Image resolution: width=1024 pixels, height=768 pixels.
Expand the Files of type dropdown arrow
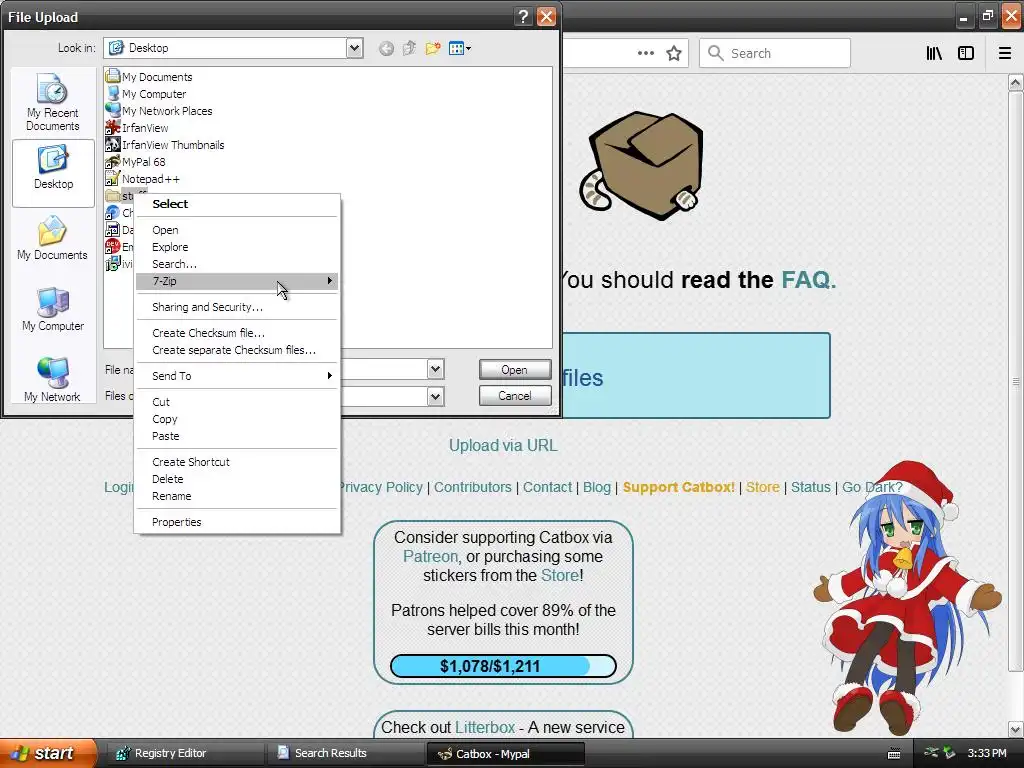pos(436,396)
